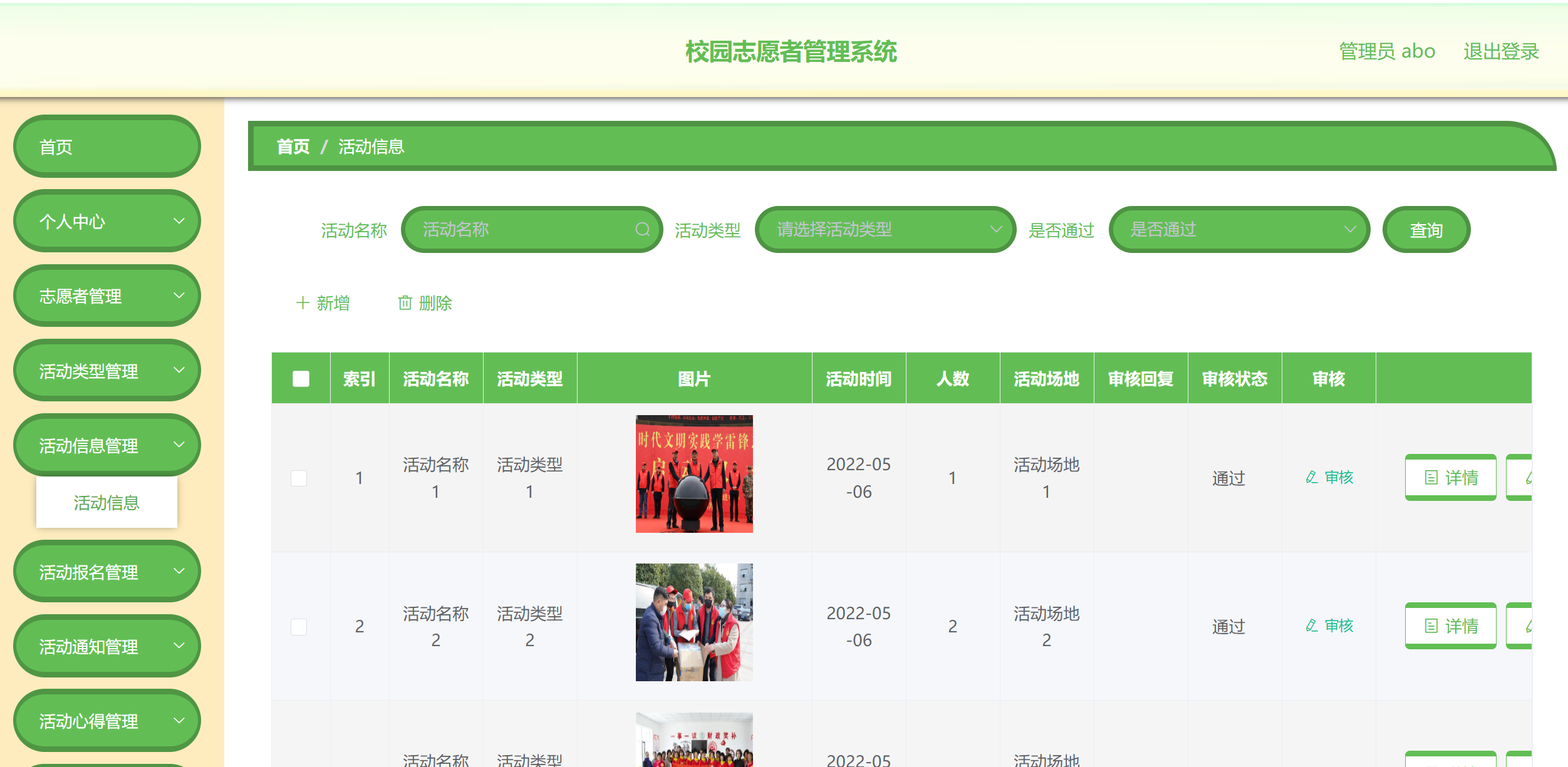
Task: Click the trash icon next to 删除
Action: coord(405,303)
